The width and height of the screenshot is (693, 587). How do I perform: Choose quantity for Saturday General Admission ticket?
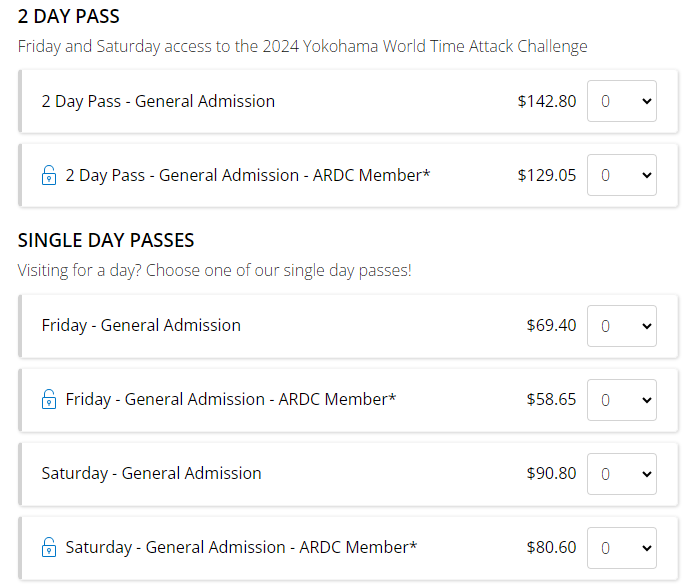(x=621, y=473)
